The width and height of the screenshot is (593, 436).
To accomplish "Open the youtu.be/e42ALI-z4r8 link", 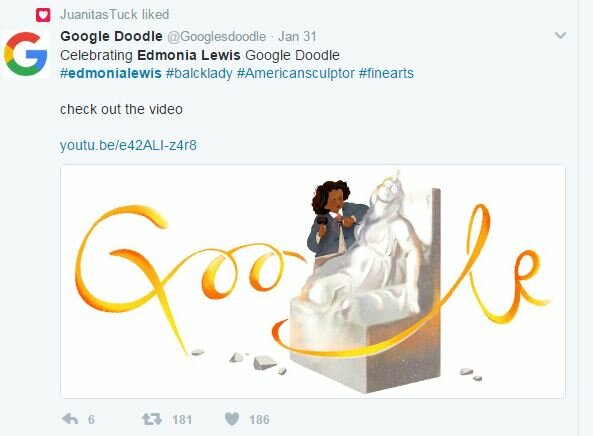I will (x=128, y=145).
